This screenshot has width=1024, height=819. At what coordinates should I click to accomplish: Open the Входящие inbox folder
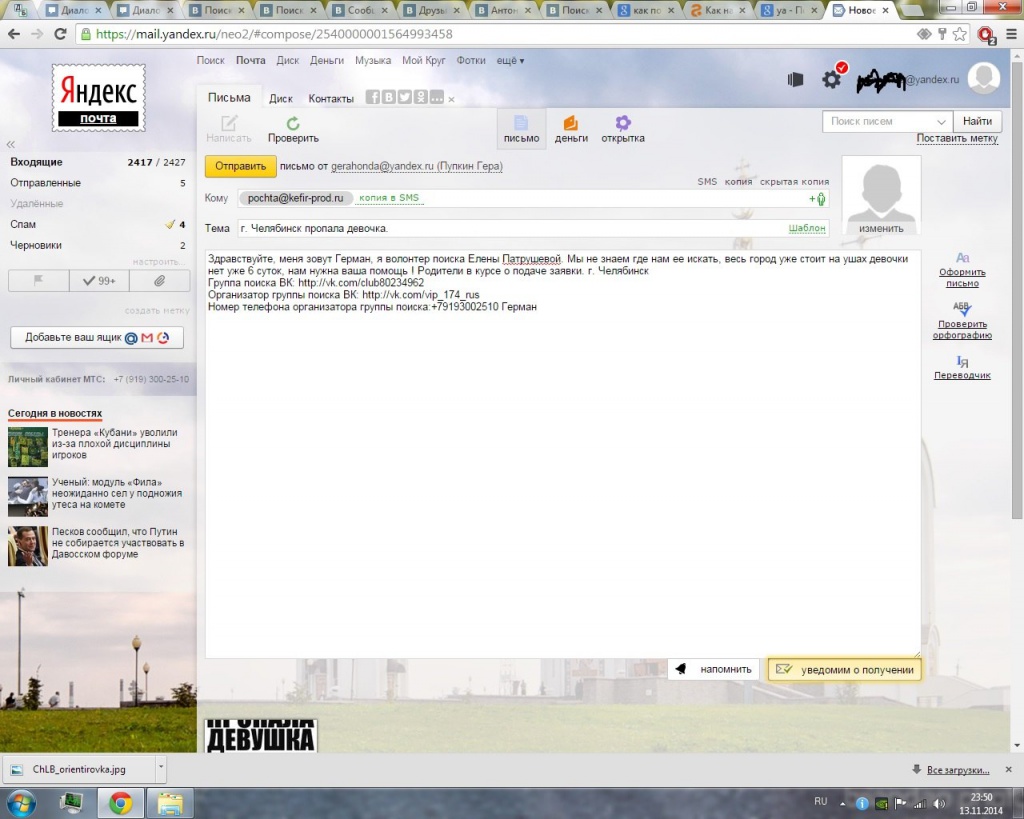pyautogui.click(x=37, y=162)
